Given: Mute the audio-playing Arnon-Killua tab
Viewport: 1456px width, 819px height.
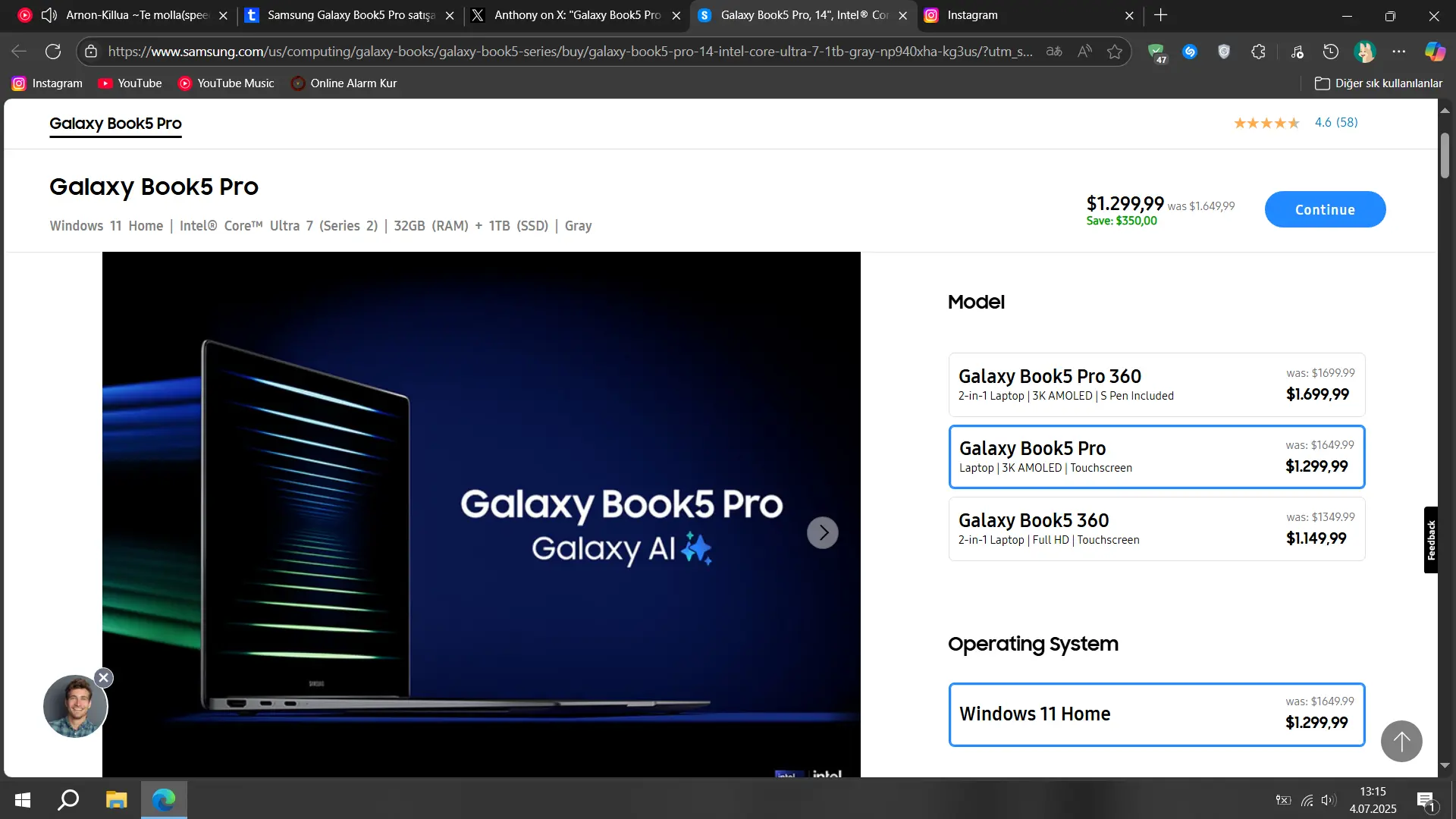Looking at the screenshot, I should (49, 15).
